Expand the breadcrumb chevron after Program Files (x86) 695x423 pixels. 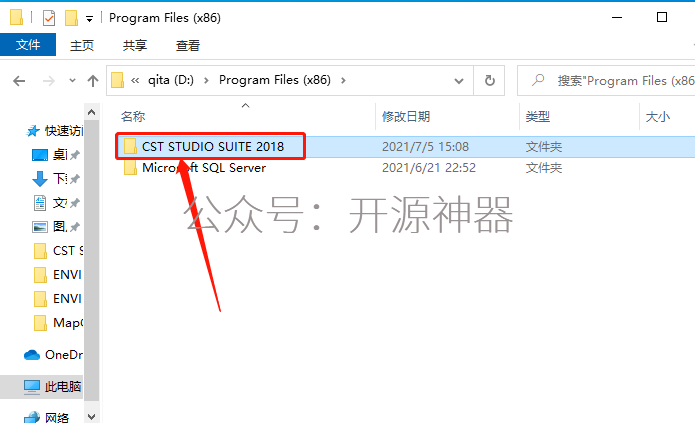coord(343,80)
